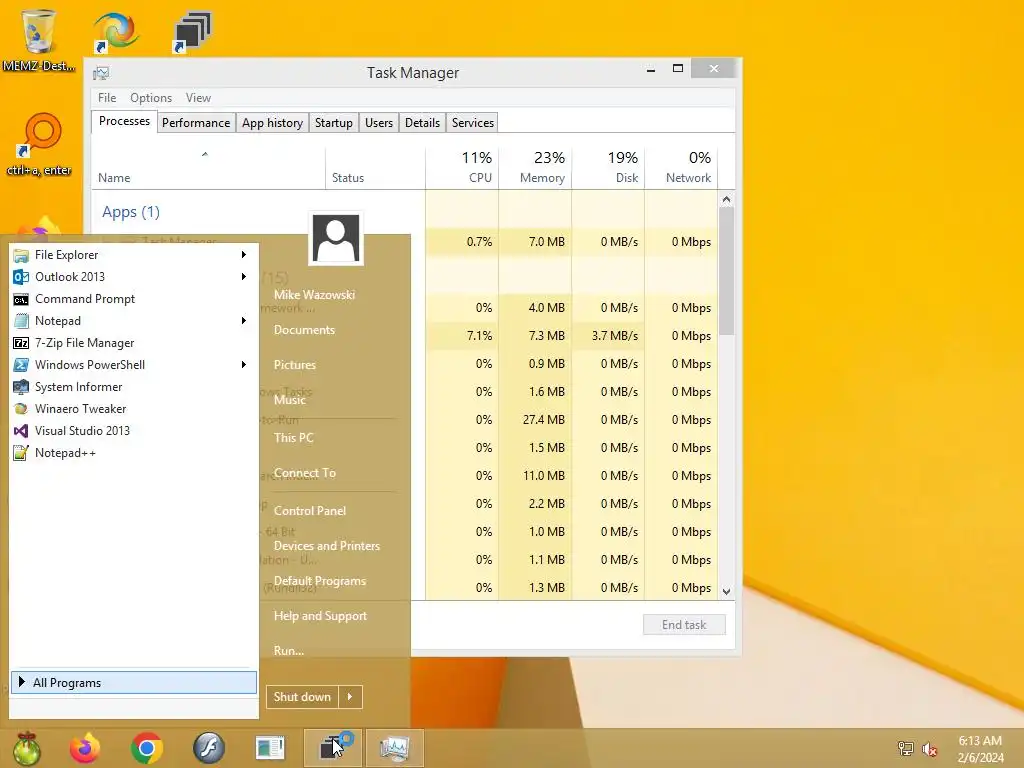Click the process list scroll-up arrow
This screenshot has height=768, width=1024.
726,199
